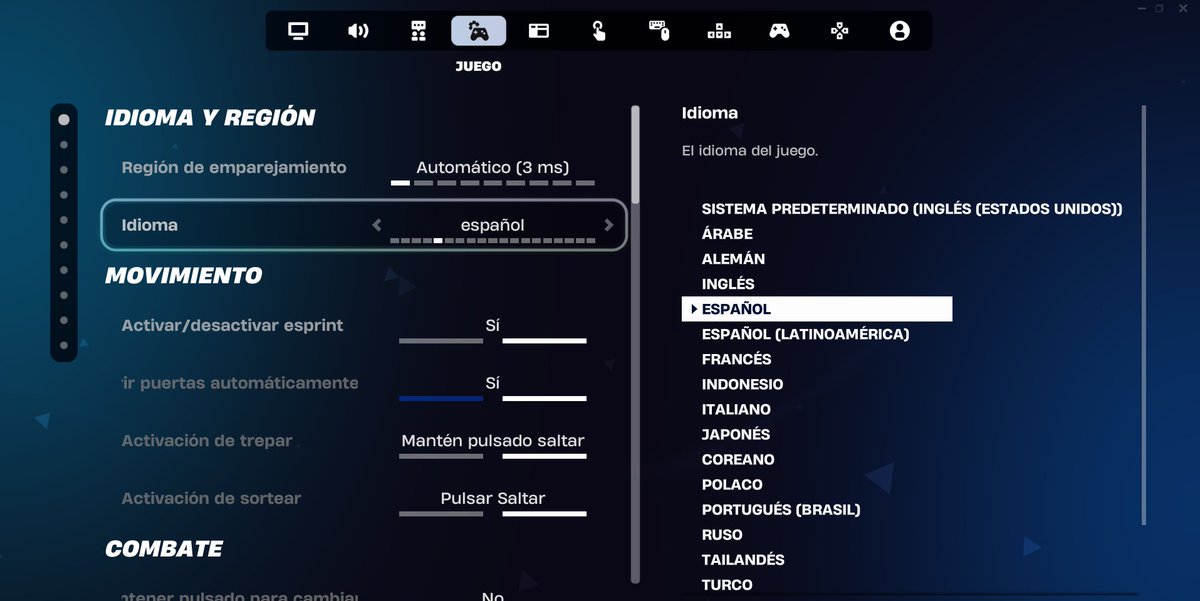Screen dimensions: 1200x601
Task: Click the Idioma setting row label
Action: click(150, 225)
